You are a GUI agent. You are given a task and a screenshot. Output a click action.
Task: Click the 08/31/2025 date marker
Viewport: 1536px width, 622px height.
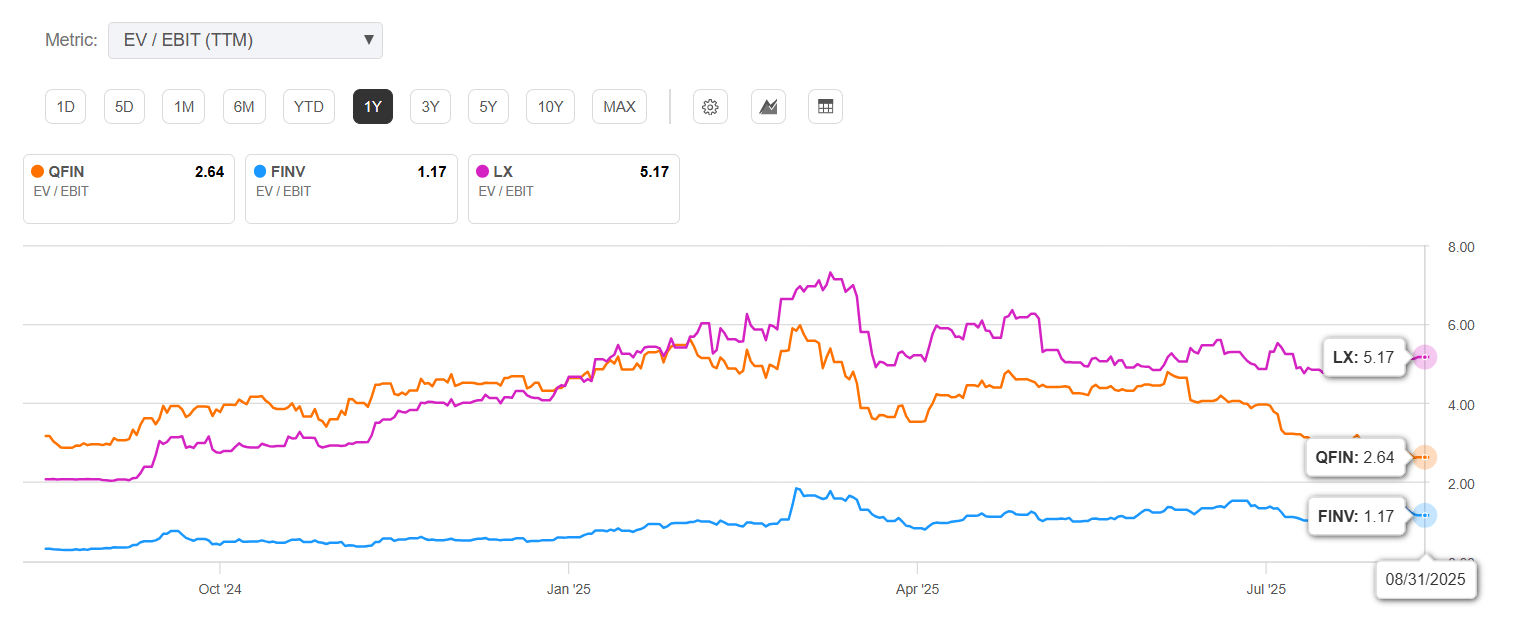click(1426, 579)
